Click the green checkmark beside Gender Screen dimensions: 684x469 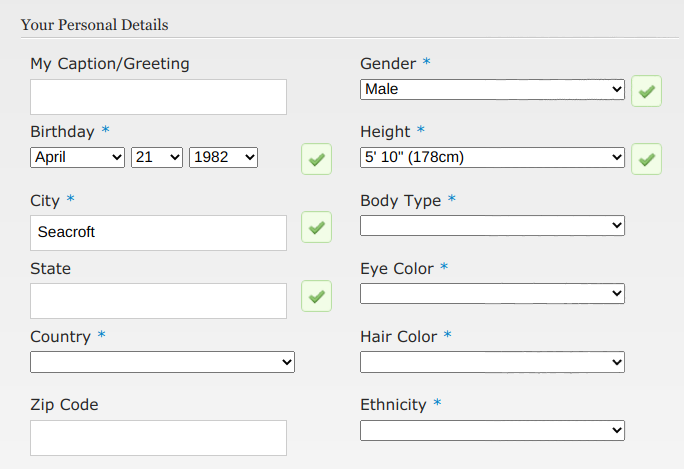[646, 91]
